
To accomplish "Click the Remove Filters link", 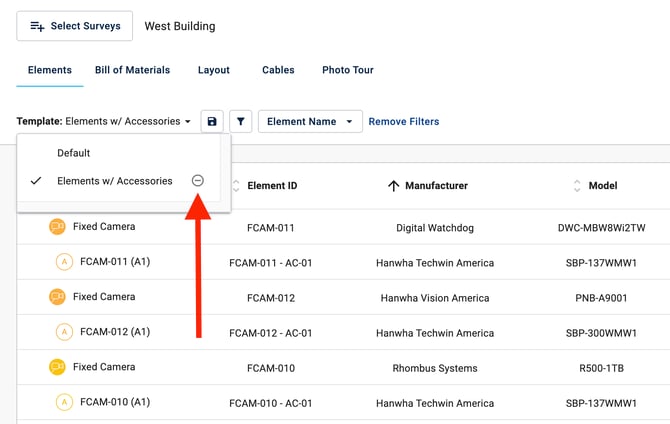I will (x=403, y=122).
